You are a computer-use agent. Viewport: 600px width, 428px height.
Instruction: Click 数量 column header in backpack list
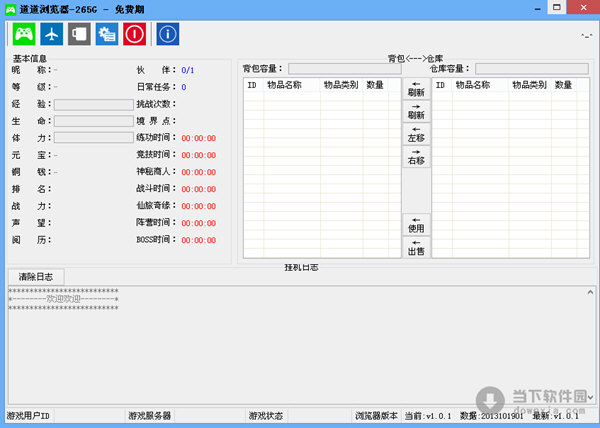coord(376,86)
